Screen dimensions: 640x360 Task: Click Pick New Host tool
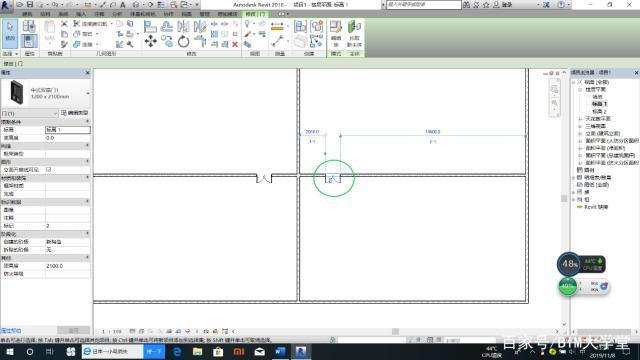(x=354, y=33)
